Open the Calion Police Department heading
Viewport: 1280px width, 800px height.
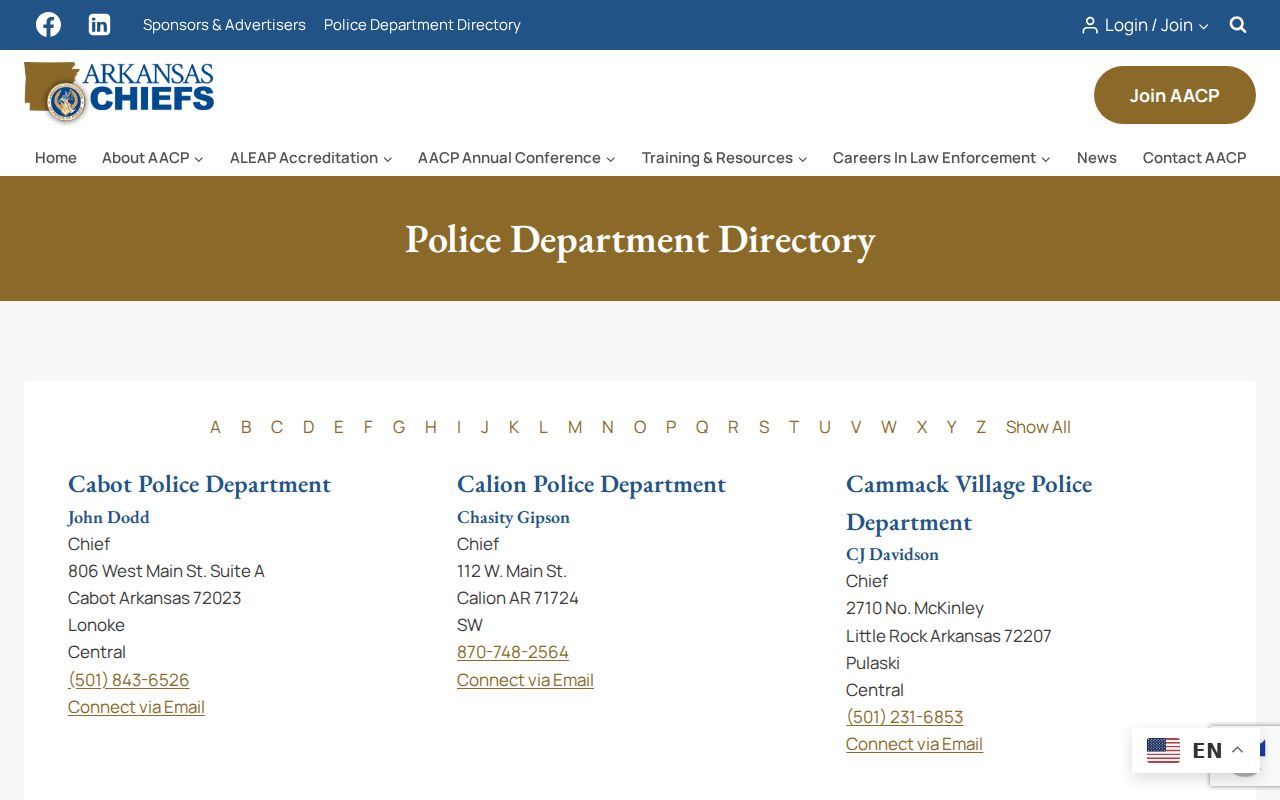(591, 484)
